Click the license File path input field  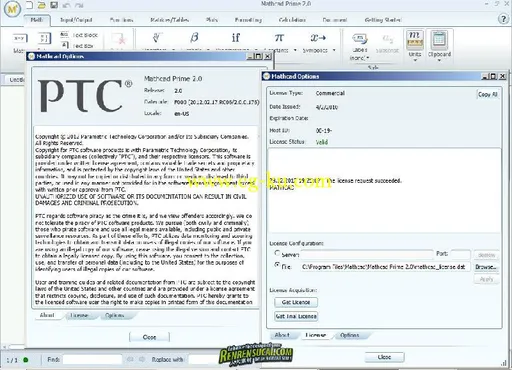385,267
